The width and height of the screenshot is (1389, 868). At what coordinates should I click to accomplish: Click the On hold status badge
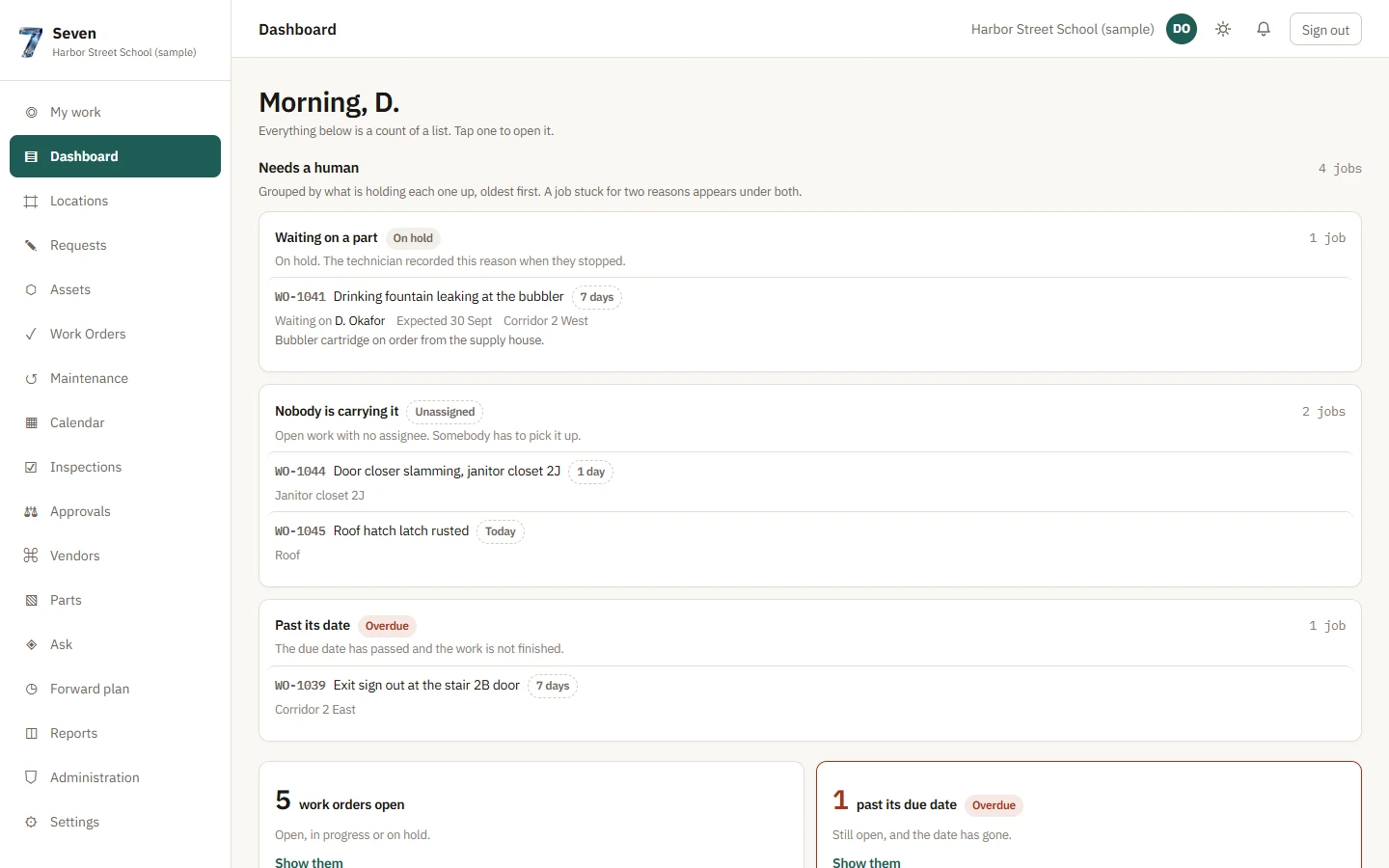[x=413, y=238]
